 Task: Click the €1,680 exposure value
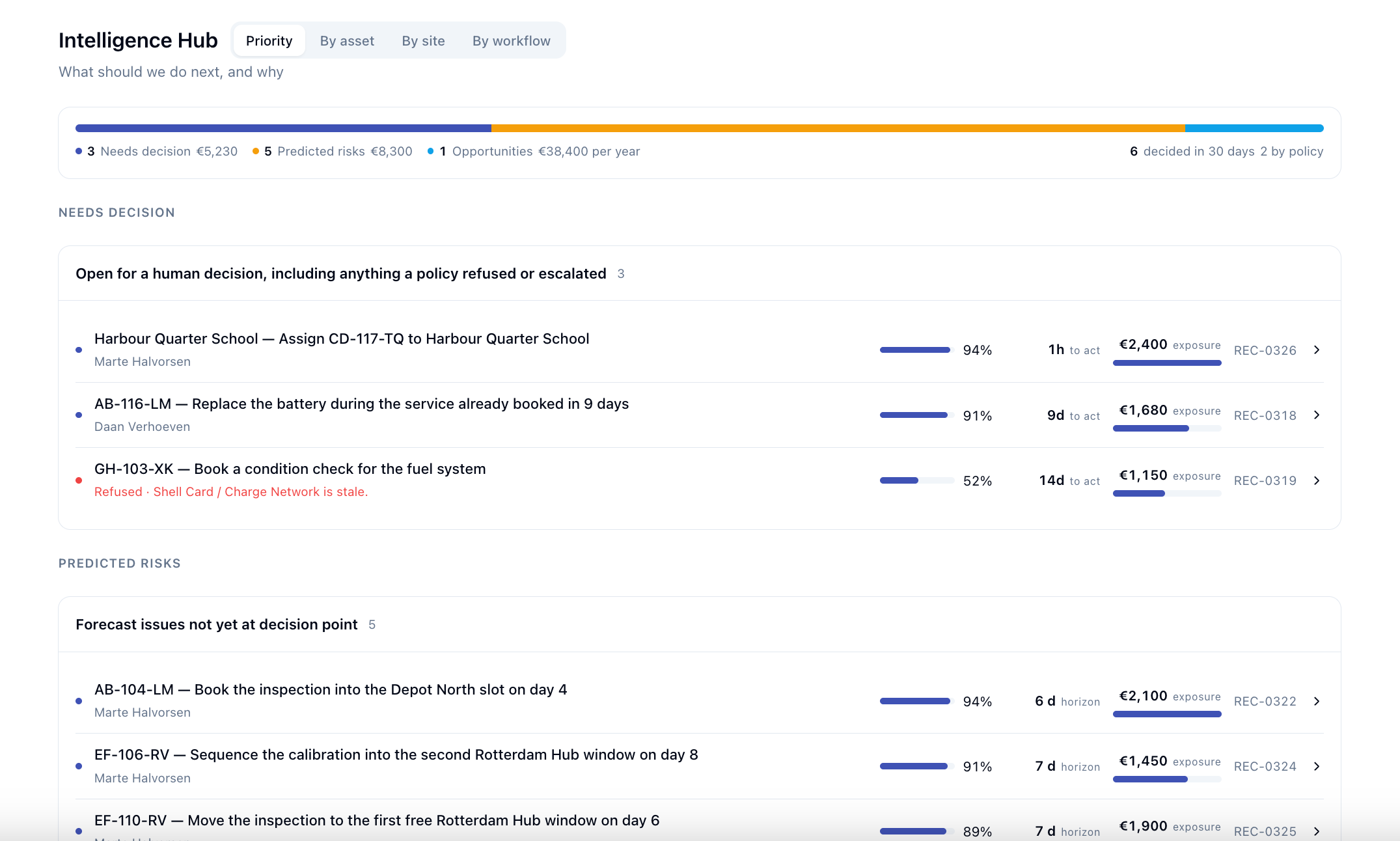pos(1143,410)
